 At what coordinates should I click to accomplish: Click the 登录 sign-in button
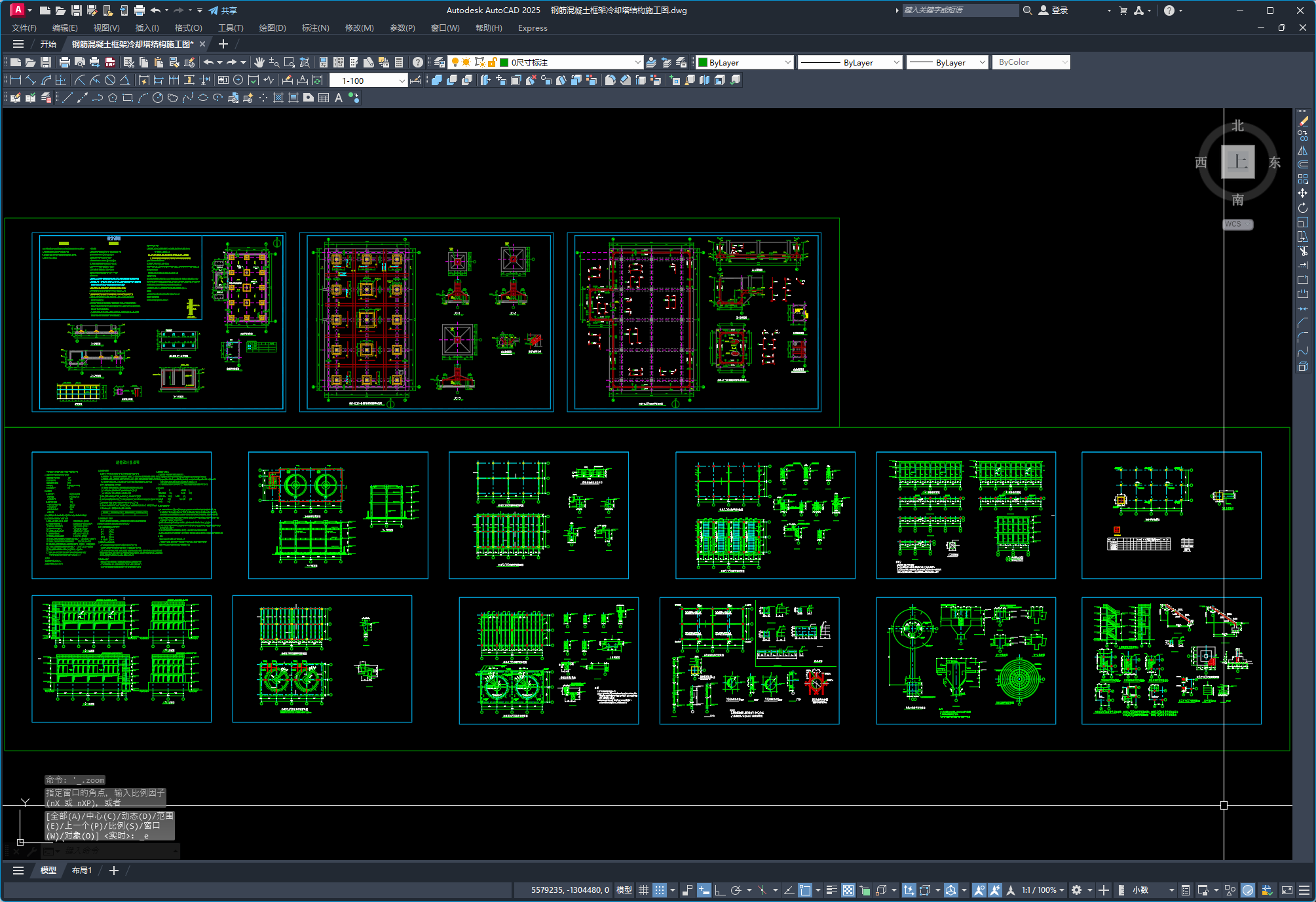click(1053, 10)
